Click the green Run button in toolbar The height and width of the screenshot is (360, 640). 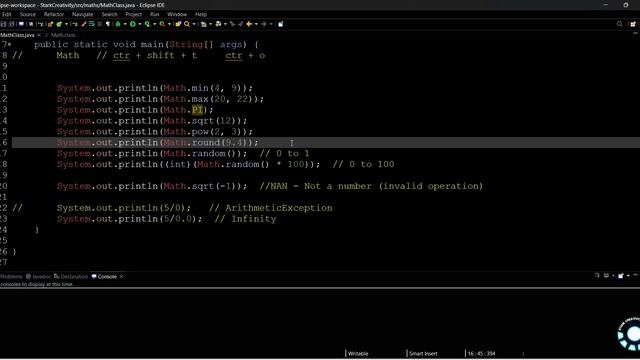click(x=133, y=24)
